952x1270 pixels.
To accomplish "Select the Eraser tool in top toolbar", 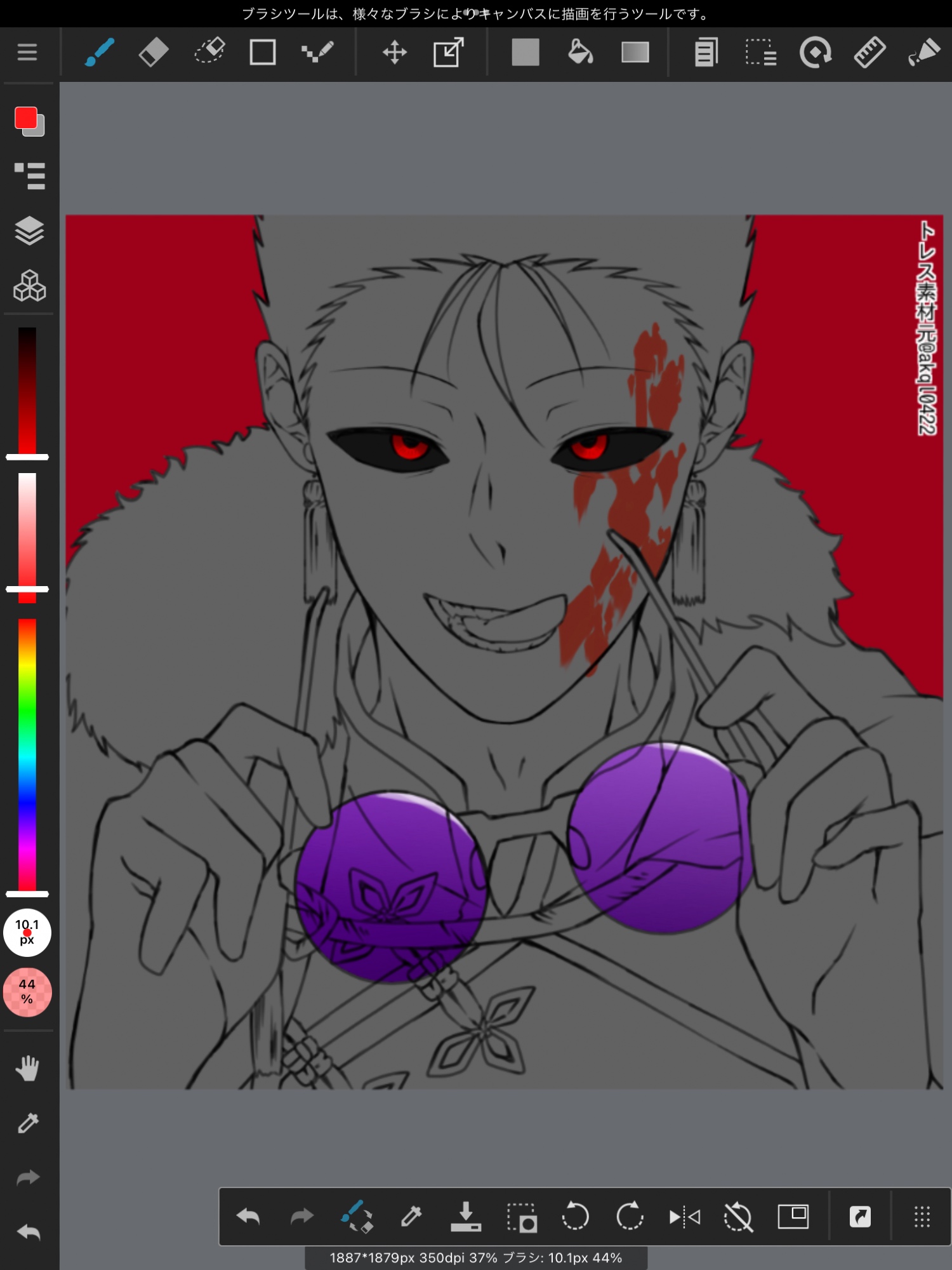I will point(153,52).
